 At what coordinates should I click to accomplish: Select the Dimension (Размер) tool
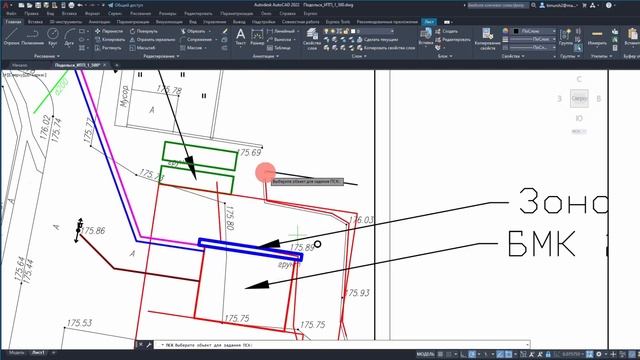point(257,37)
